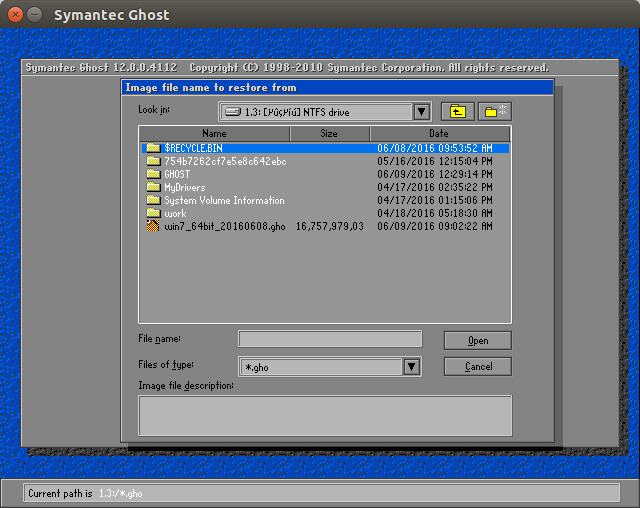The image size is (640, 508).
Task: Click the Image file description box
Action: tap(325, 416)
